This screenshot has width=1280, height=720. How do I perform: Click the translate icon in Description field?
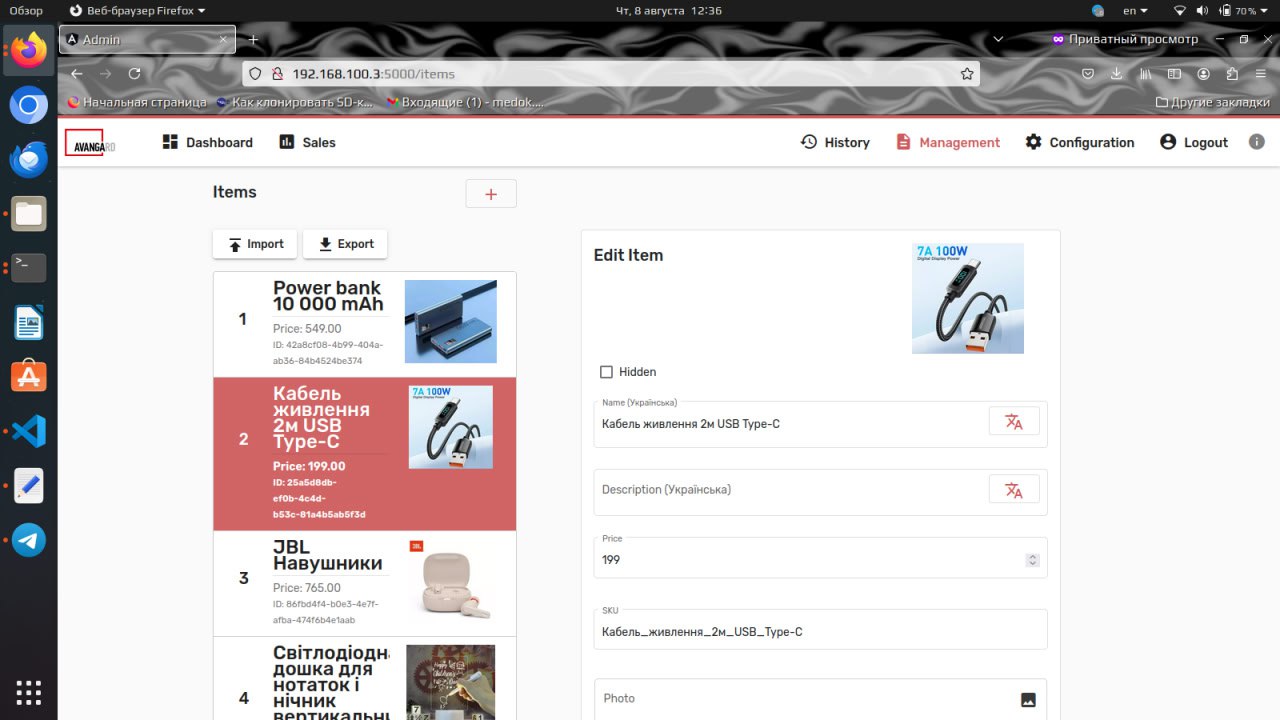click(x=1013, y=490)
